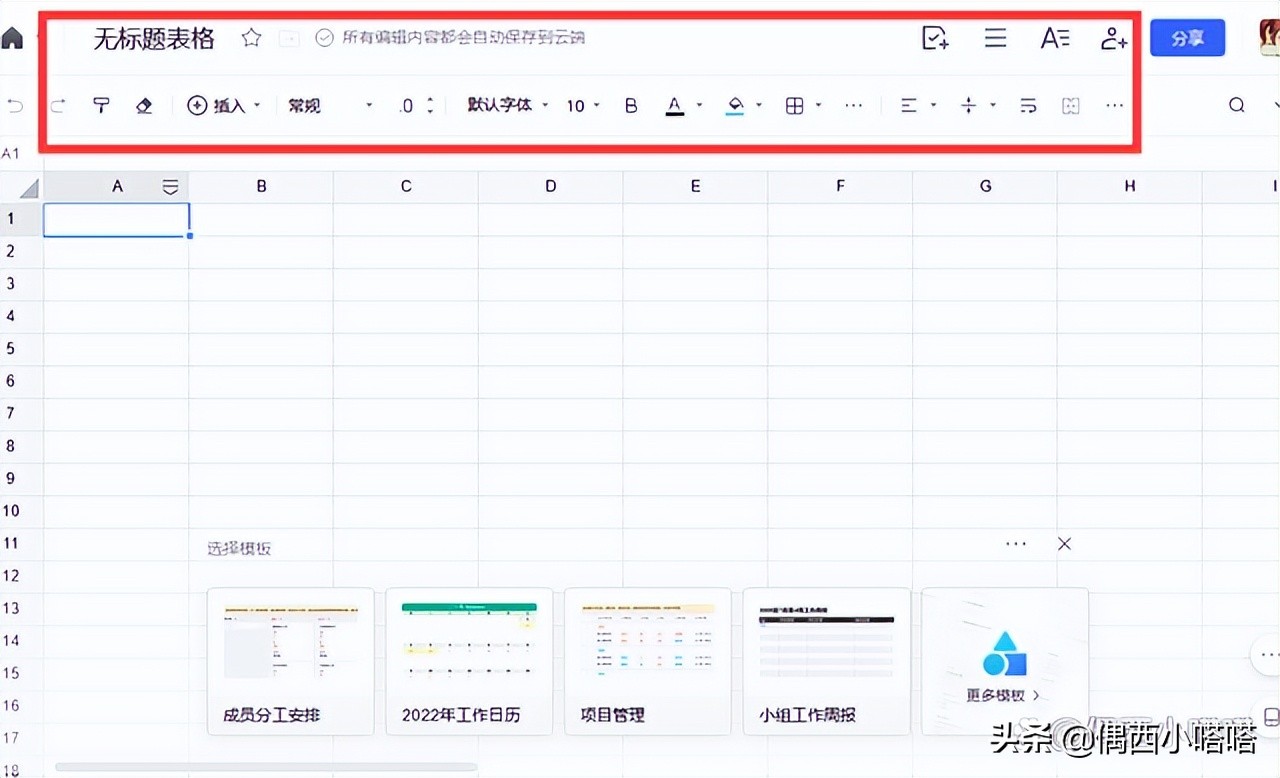Expand the 插入 insert dropdown arrow
Image resolution: width=1280 pixels, height=778 pixels.
pyautogui.click(x=257, y=105)
